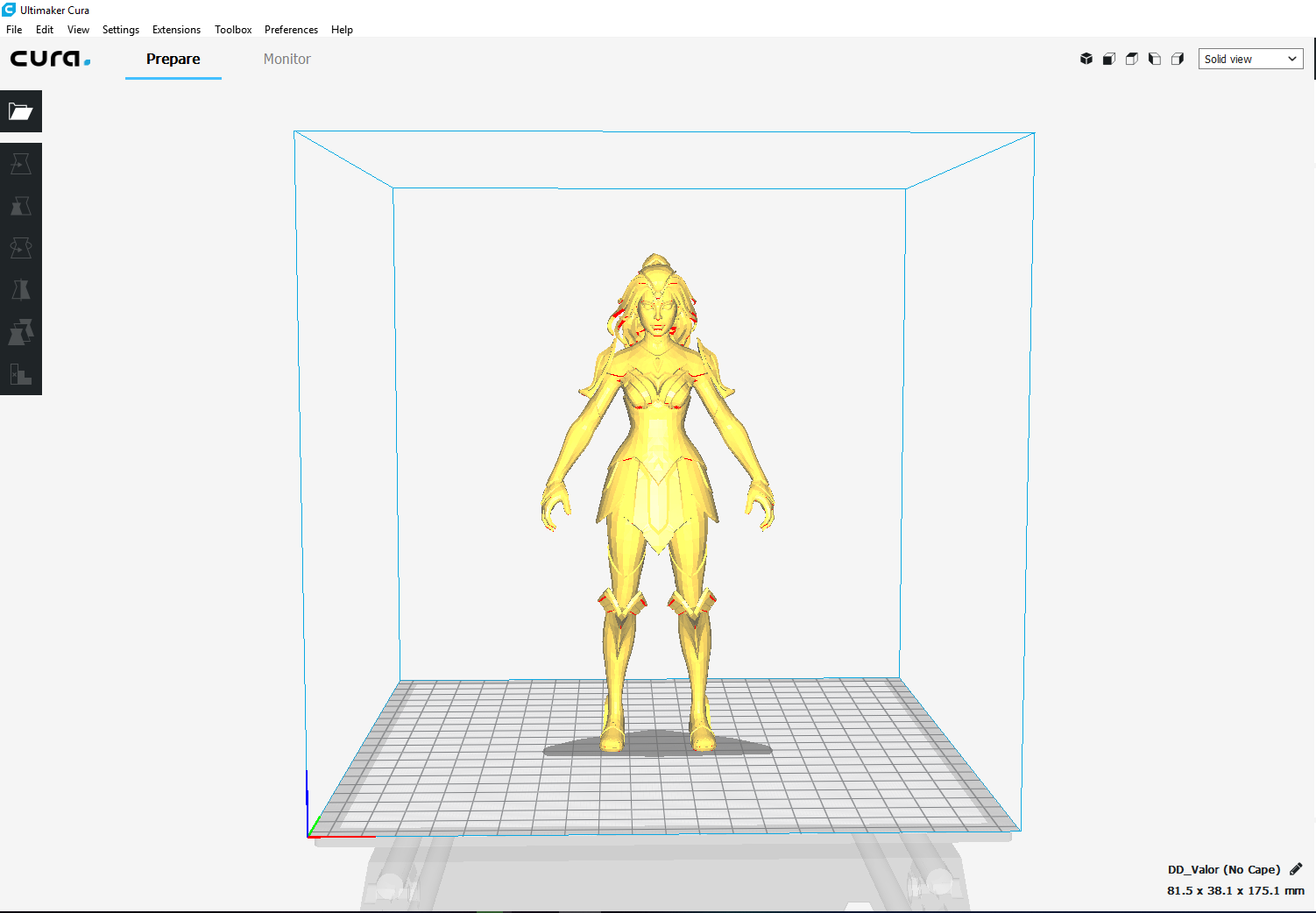Open the Preferences menu
Viewport: 1316px width, 913px height.
click(291, 30)
